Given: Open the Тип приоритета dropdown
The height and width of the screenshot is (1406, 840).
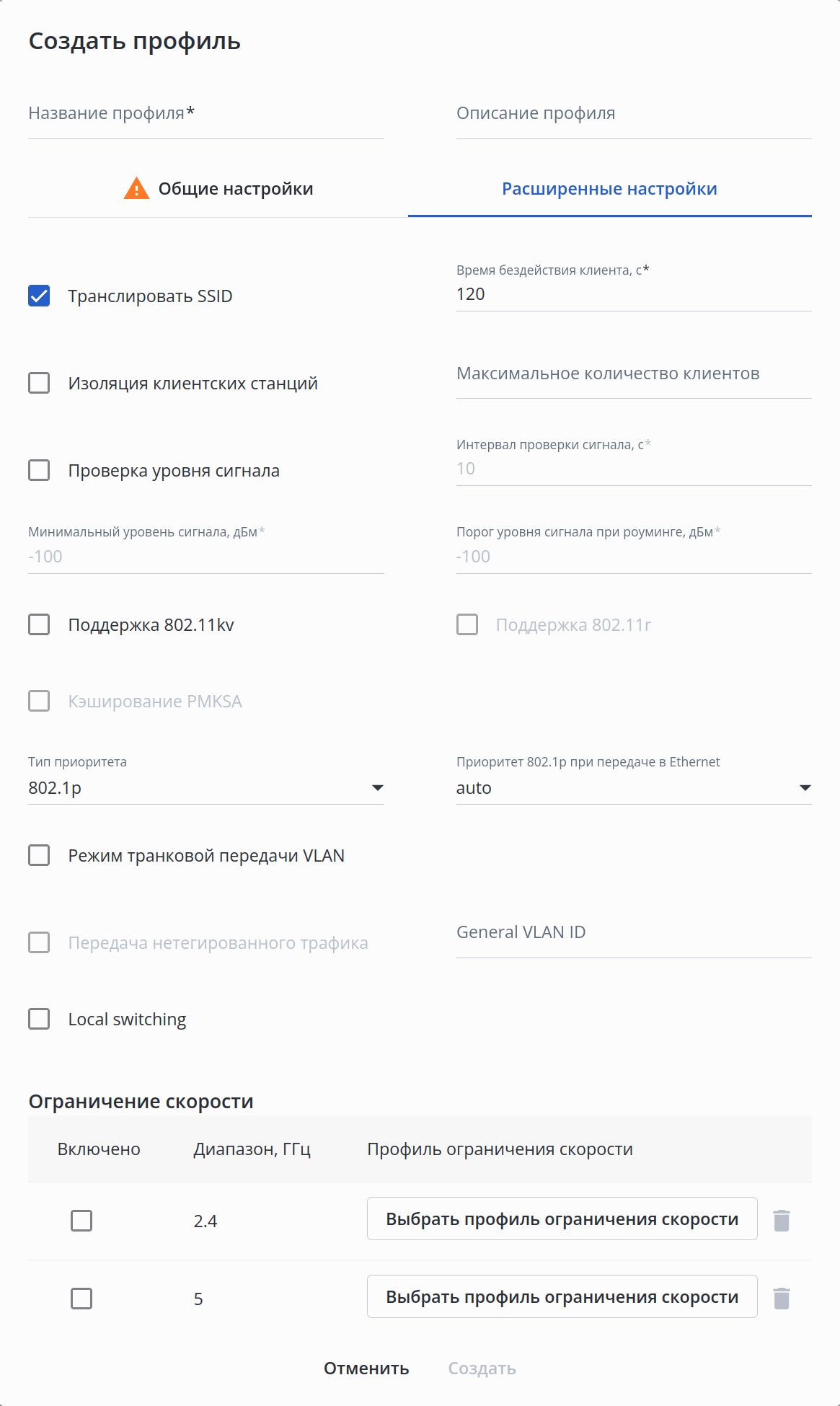Looking at the screenshot, I should click(205, 788).
